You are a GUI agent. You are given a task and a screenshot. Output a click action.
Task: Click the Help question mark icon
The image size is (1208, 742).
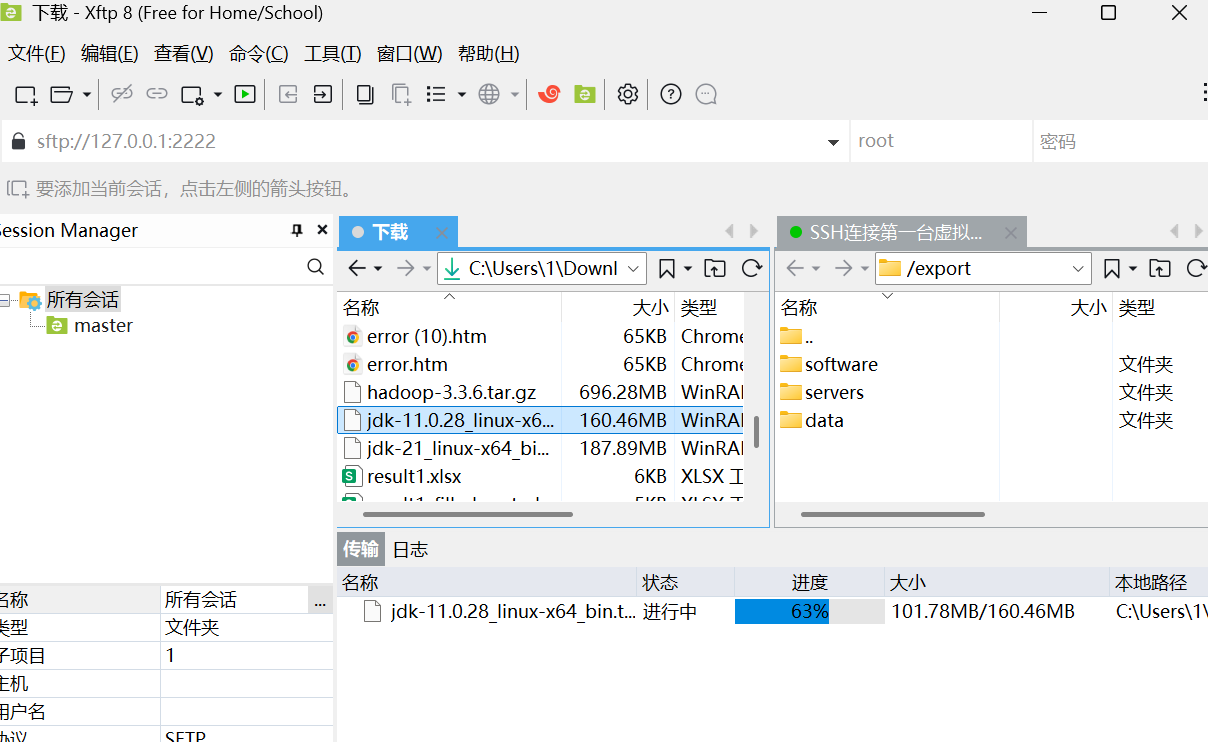pos(670,94)
